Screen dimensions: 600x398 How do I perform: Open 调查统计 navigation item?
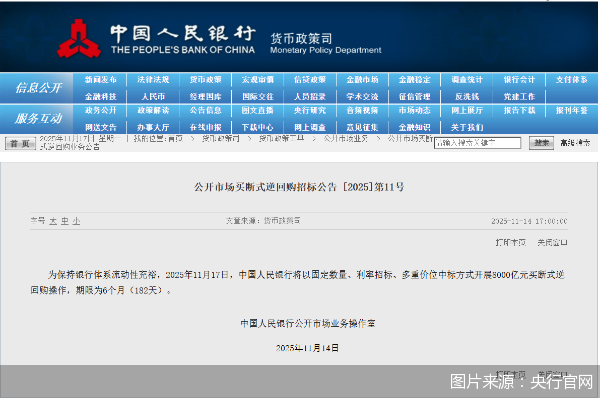tap(467, 80)
